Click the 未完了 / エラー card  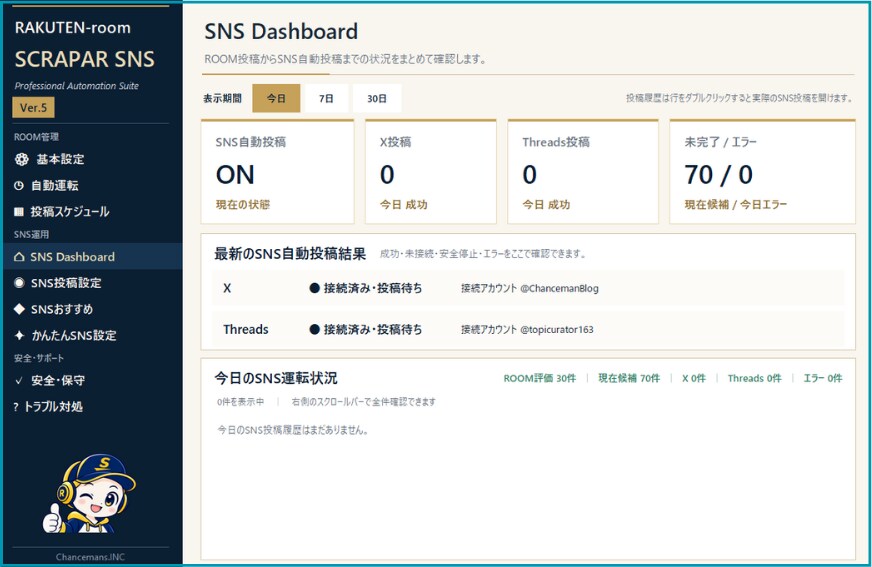point(762,172)
